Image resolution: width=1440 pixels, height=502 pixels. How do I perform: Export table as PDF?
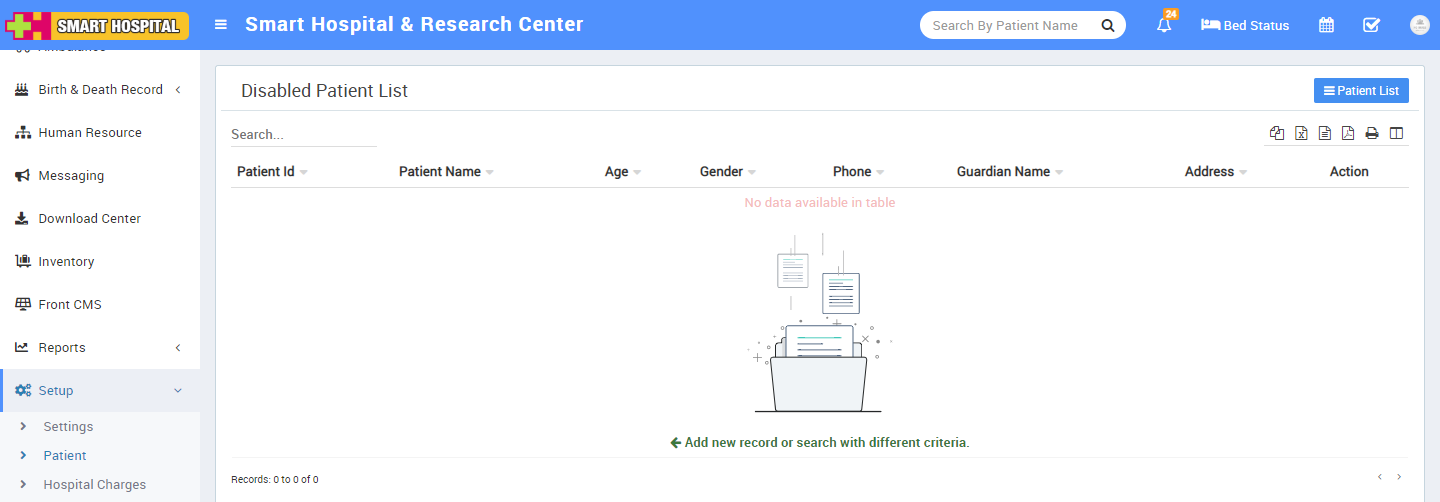[1348, 133]
